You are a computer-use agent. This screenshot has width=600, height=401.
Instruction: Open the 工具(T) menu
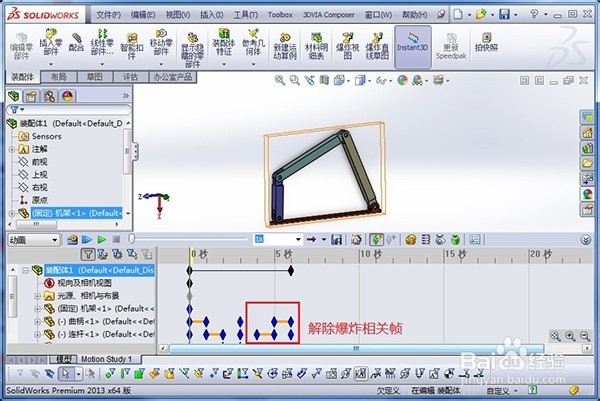(x=246, y=15)
